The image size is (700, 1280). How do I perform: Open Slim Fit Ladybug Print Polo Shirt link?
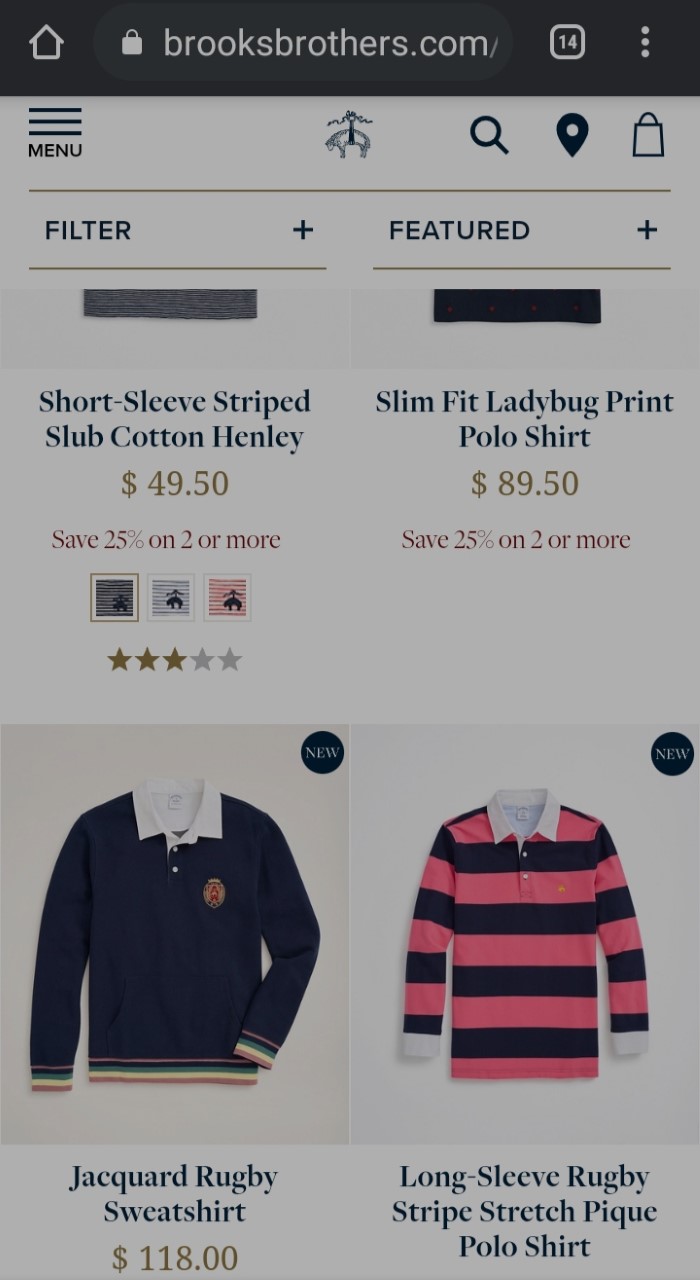click(525, 419)
